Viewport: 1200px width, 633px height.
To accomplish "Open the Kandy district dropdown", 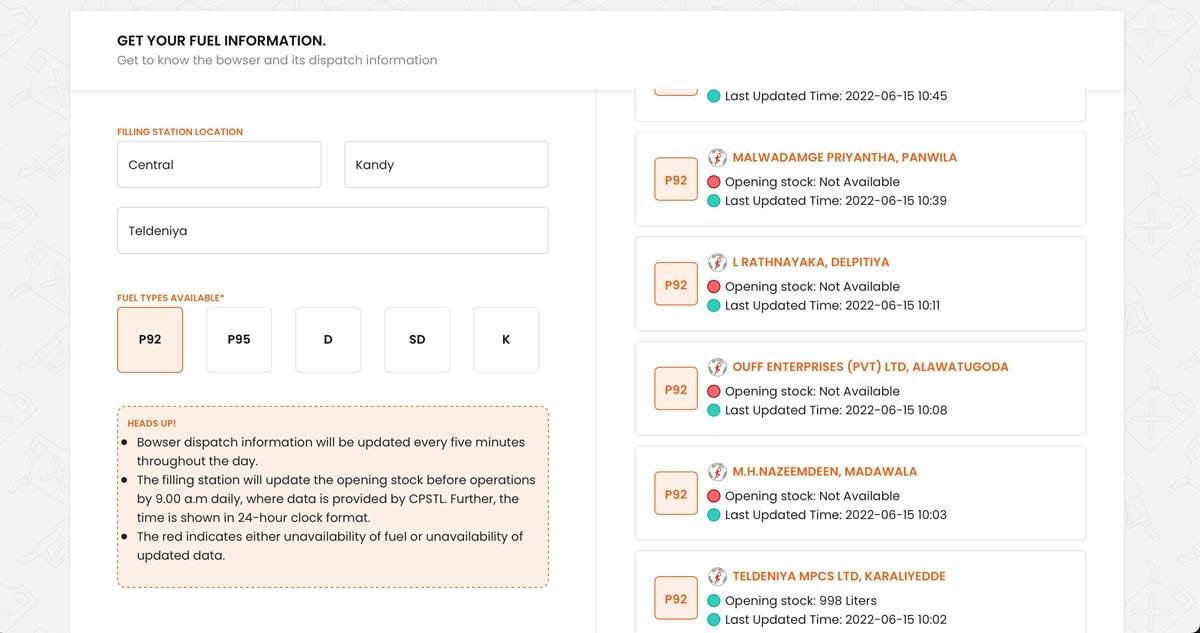I will [x=446, y=165].
